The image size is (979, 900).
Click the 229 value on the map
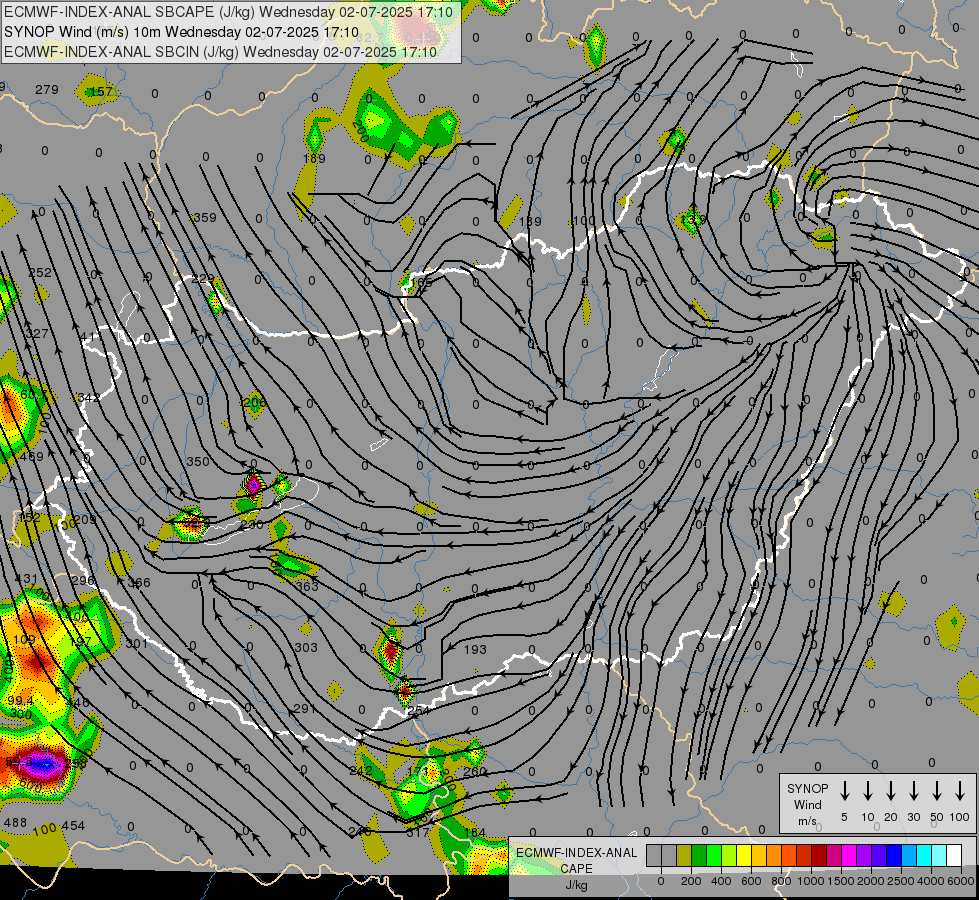coord(203,278)
